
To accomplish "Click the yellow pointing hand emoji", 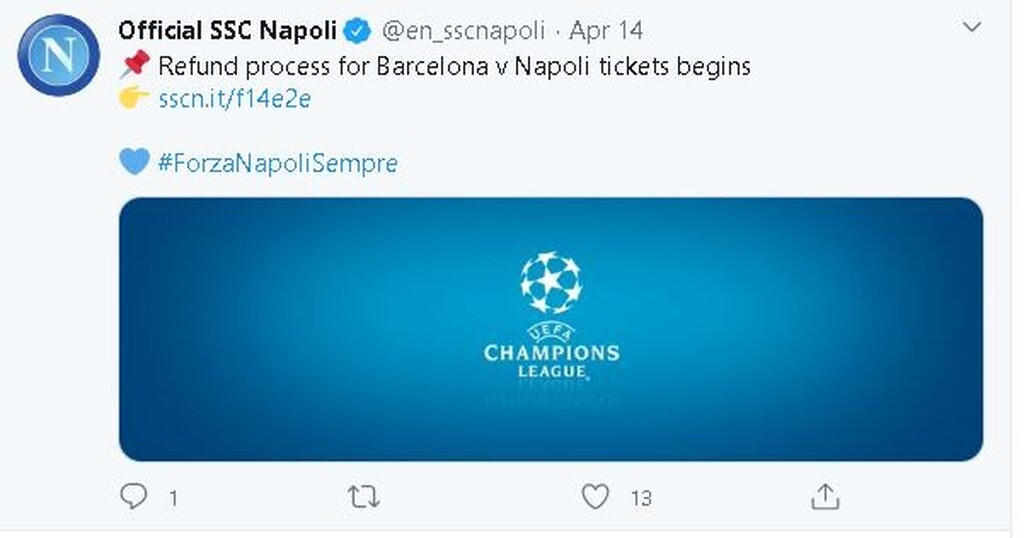I will pos(134,99).
